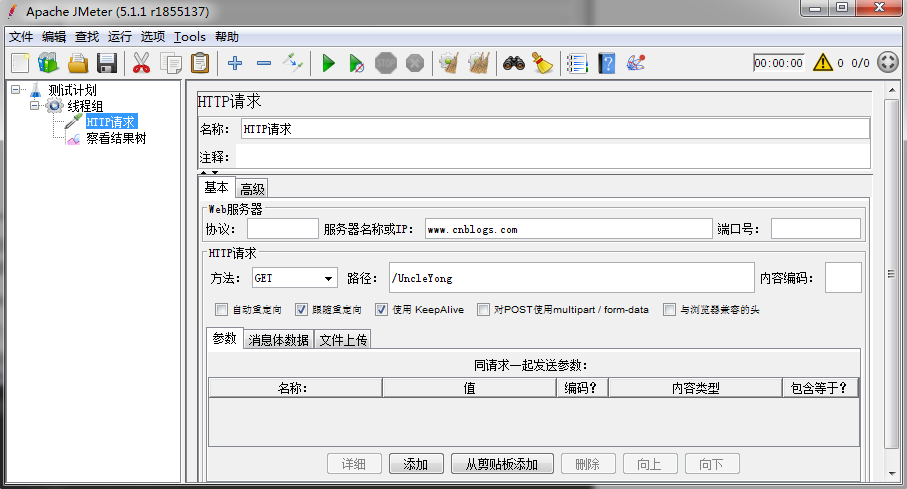Open the Templates icon in toolbar

(49, 63)
